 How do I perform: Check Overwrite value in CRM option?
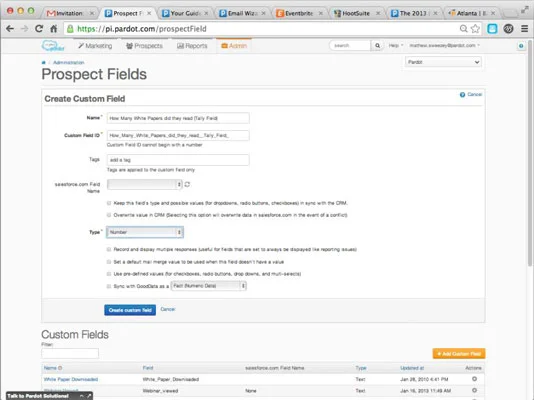click(x=109, y=215)
